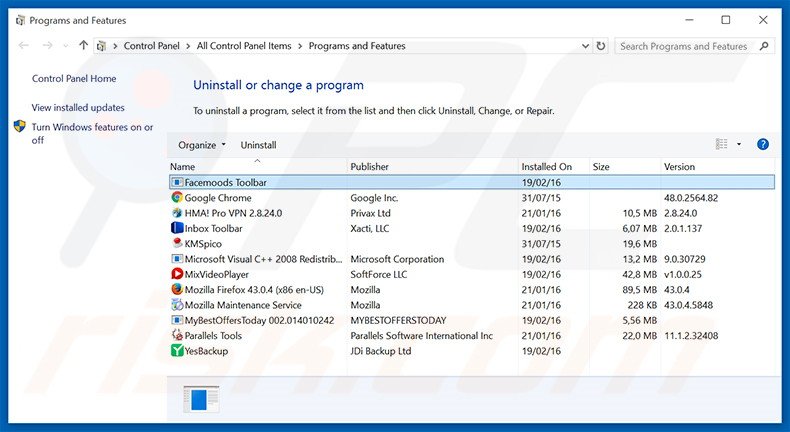The height and width of the screenshot is (432, 790).
Task: Click the KMSpico icon
Action: (177, 243)
